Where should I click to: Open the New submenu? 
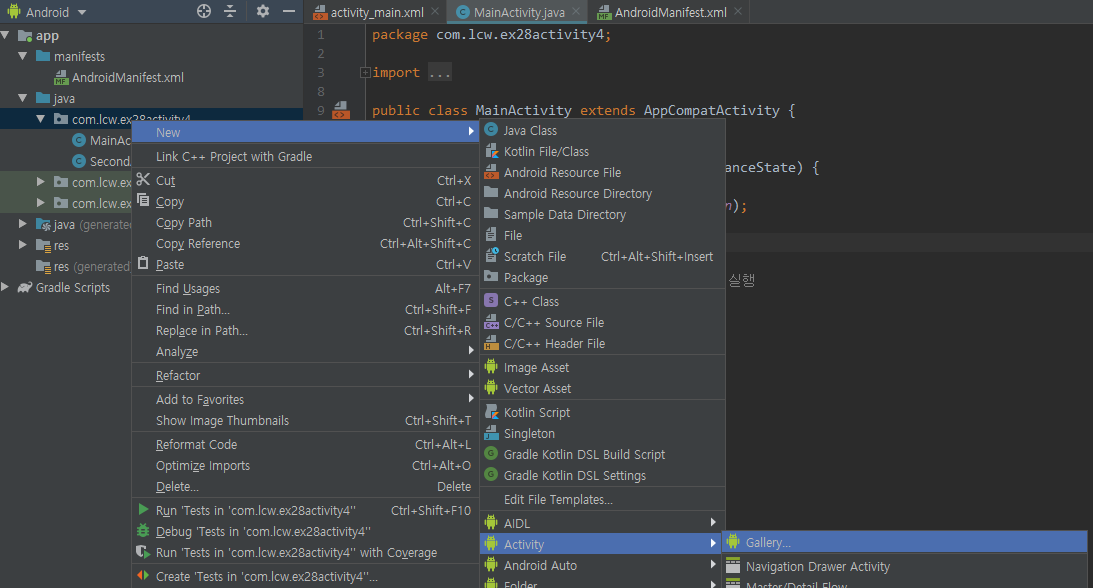click(305, 132)
